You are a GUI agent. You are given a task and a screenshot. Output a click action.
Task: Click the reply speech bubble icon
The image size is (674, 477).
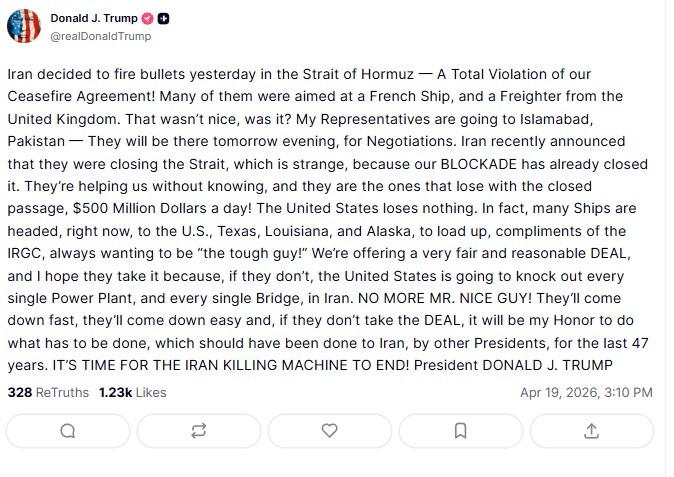pos(68,430)
